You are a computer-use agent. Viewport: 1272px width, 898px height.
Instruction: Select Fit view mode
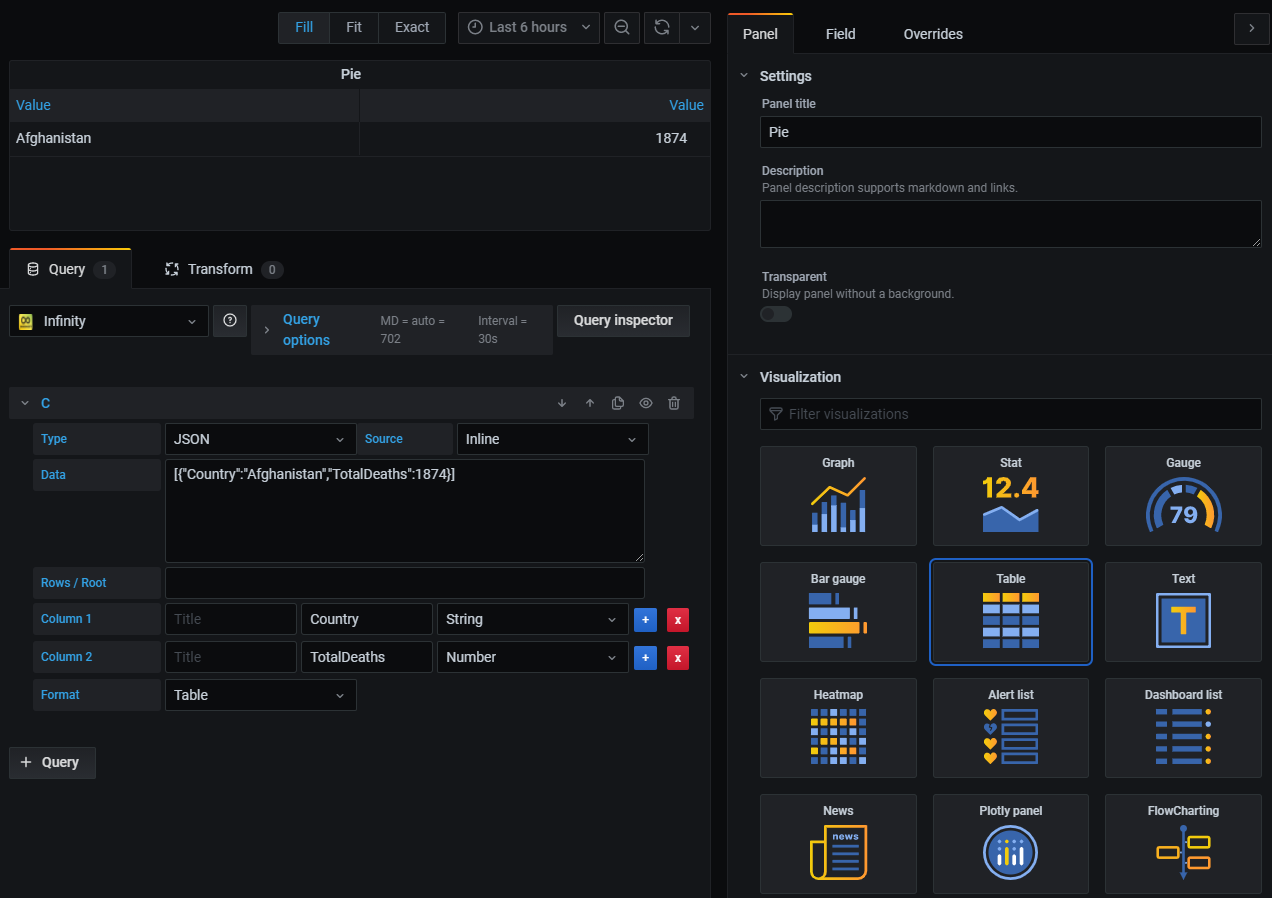[354, 27]
